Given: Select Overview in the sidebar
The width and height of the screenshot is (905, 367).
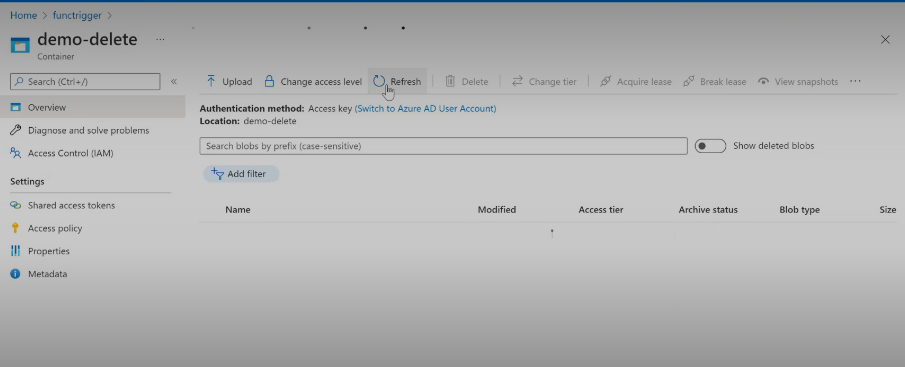Looking at the screenshot, I should tap(92, 107).
